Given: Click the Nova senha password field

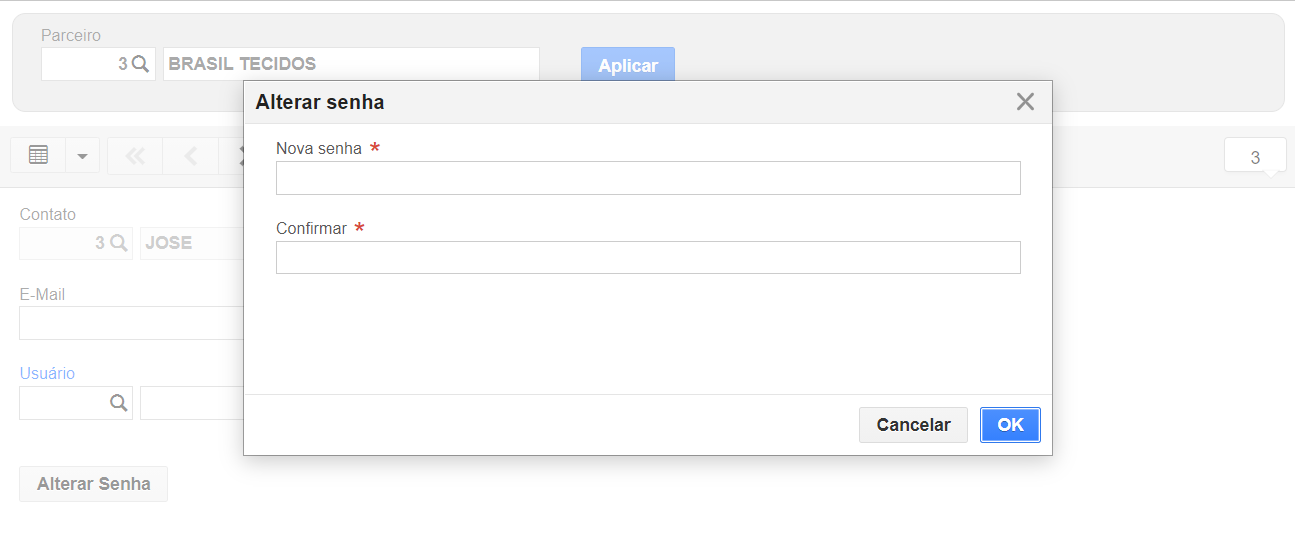Looking at the screenshot, I should pos(648,178).
